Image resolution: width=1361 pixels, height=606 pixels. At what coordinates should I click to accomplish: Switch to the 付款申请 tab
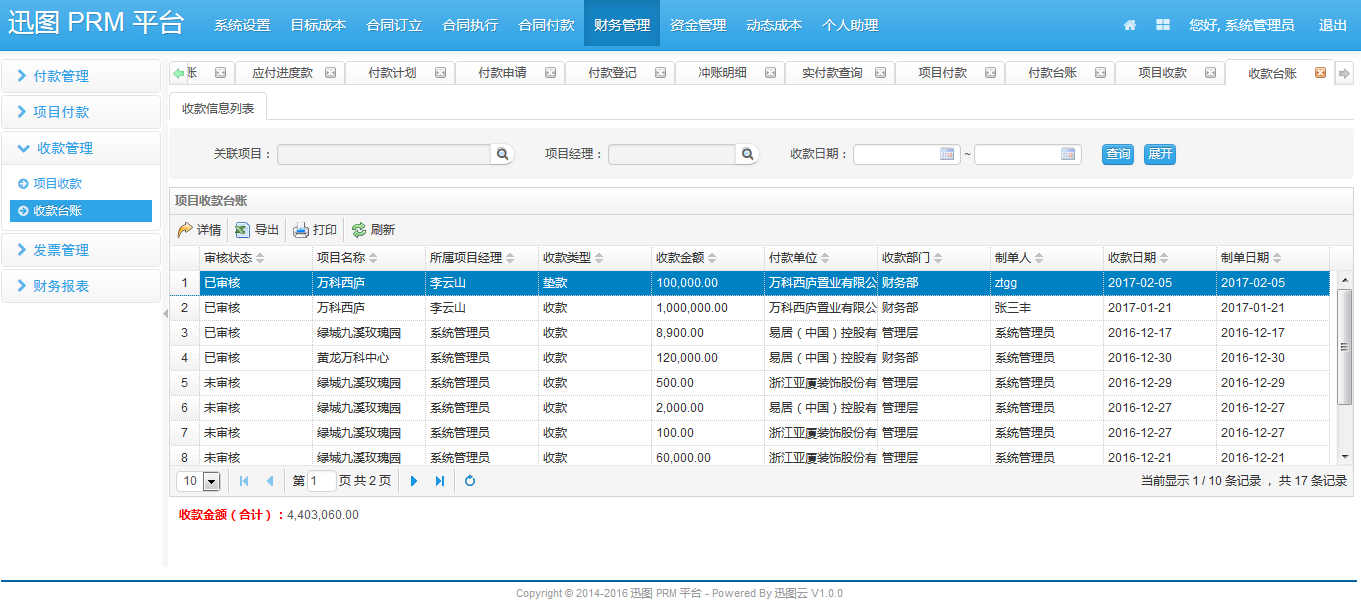502,73
